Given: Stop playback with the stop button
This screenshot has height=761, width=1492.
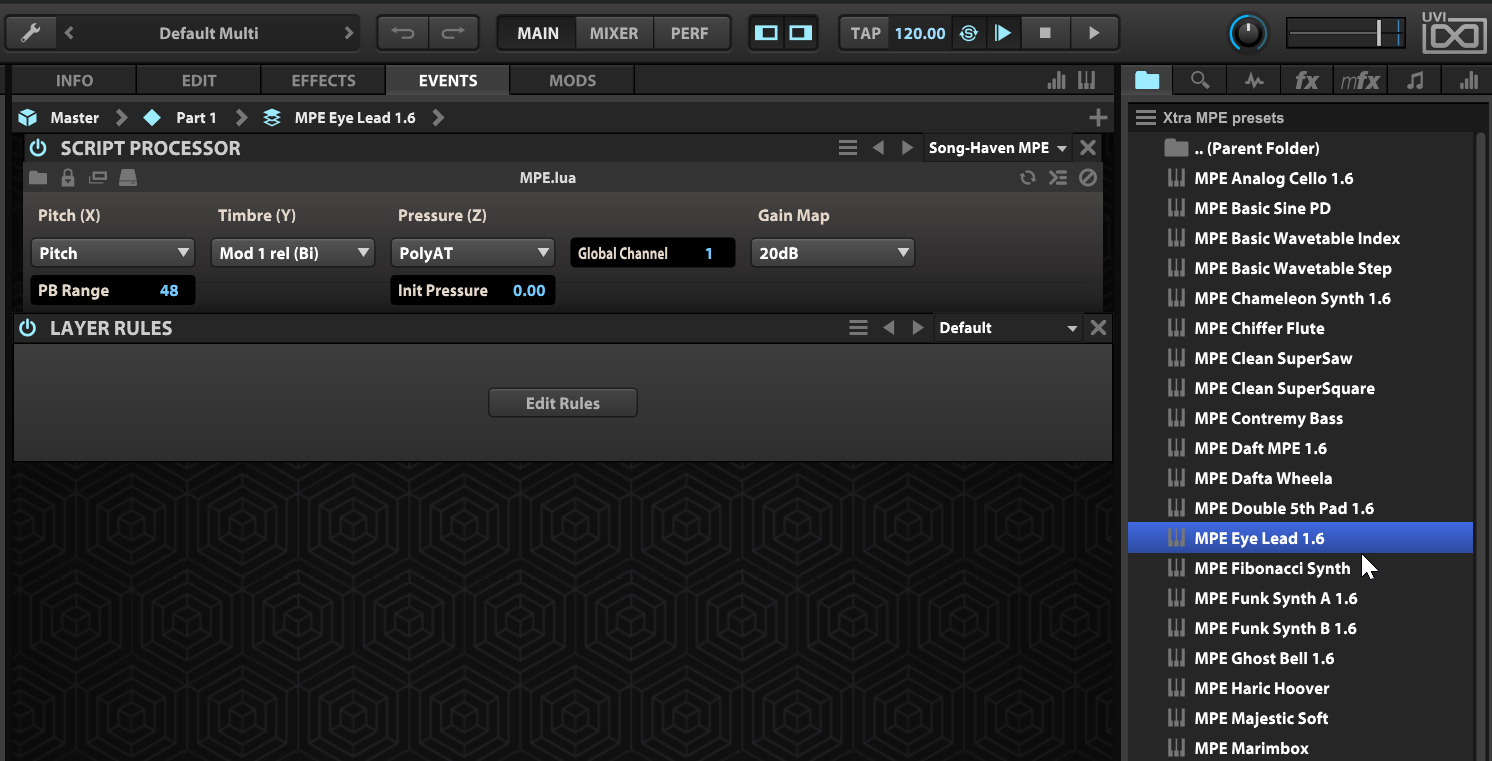Looking at the screenshot, I should (x=1045, y=33).
